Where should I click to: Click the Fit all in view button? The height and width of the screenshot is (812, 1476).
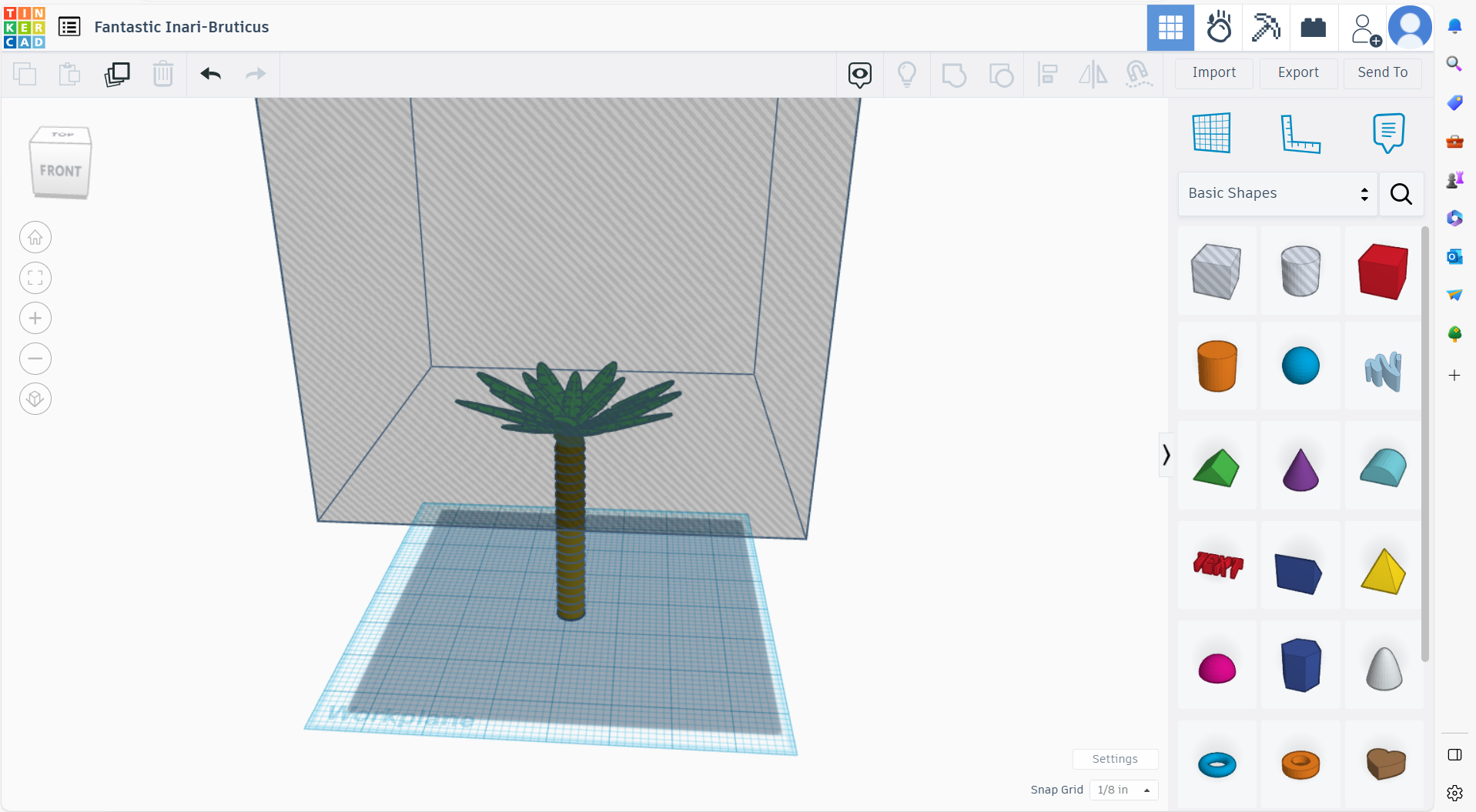(x=35, y=278)
